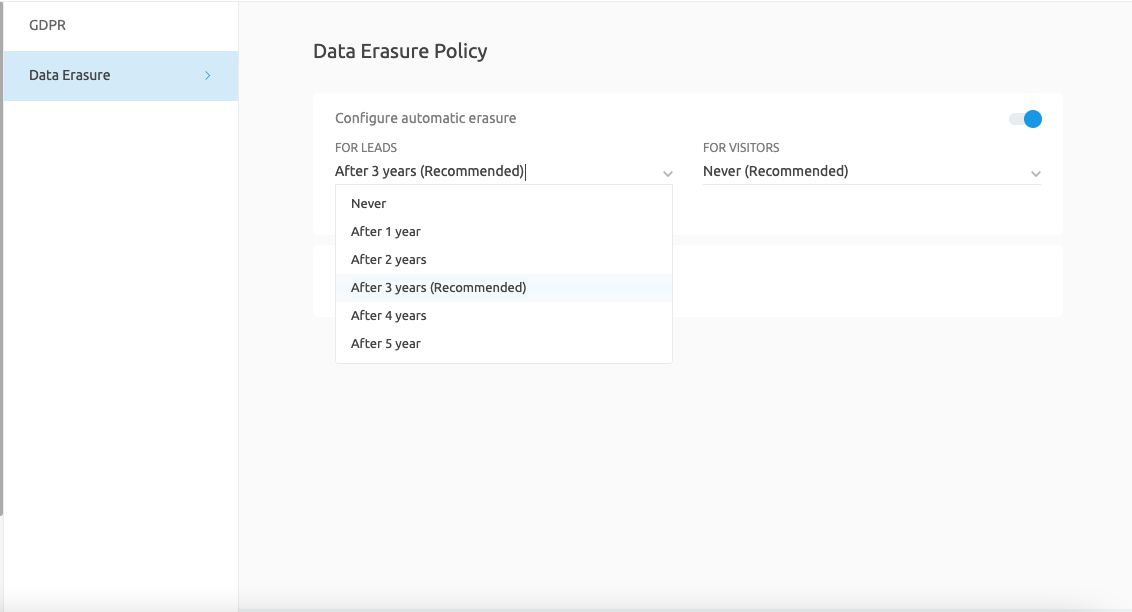Select 'After 3 years (Recommended)' list option
The height and width of the screenshot is (612, 1132).
click(x=438, y=287)
